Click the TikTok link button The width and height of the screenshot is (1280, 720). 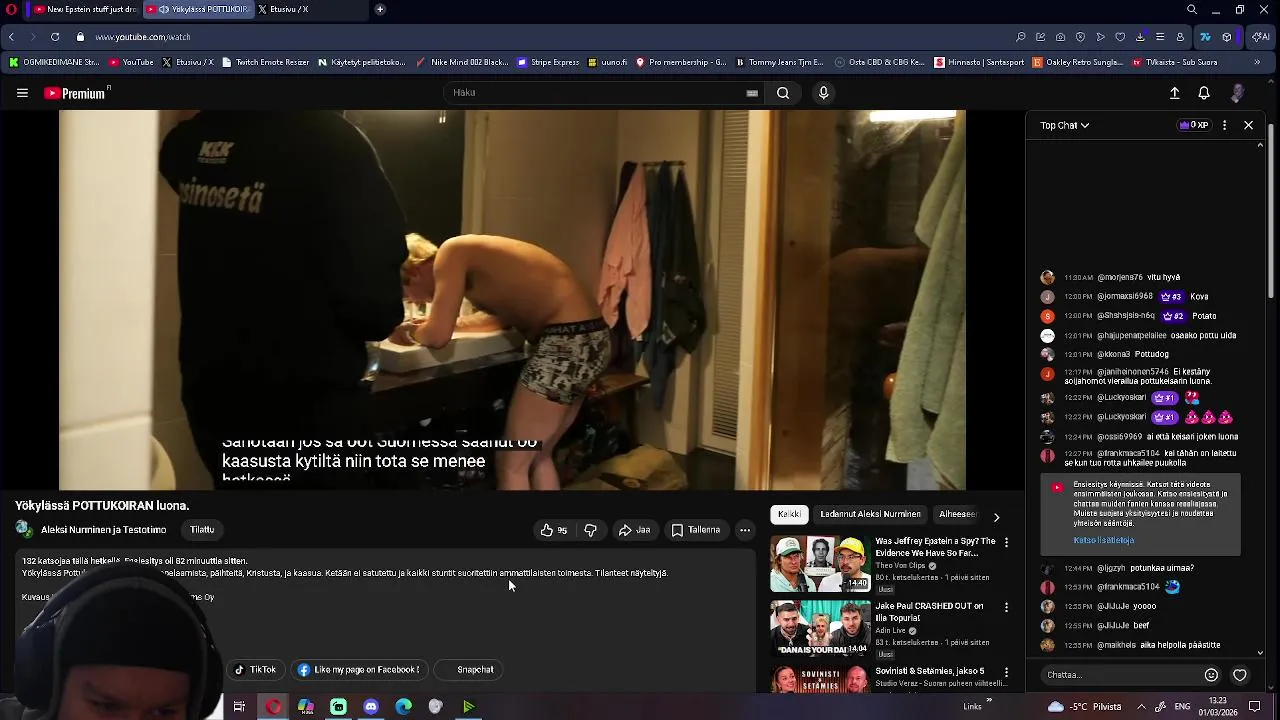point(255,670)
